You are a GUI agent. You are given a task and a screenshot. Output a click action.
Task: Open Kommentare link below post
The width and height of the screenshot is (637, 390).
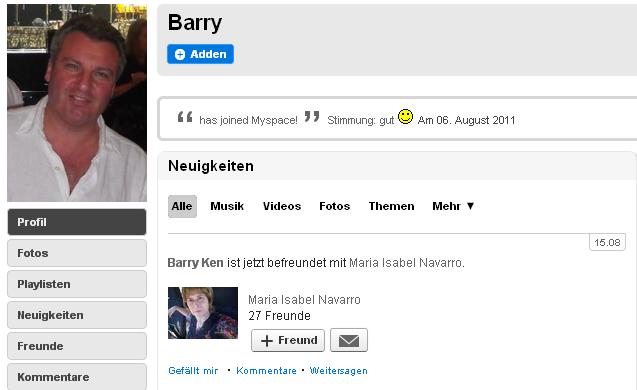[x=266, y=371]
